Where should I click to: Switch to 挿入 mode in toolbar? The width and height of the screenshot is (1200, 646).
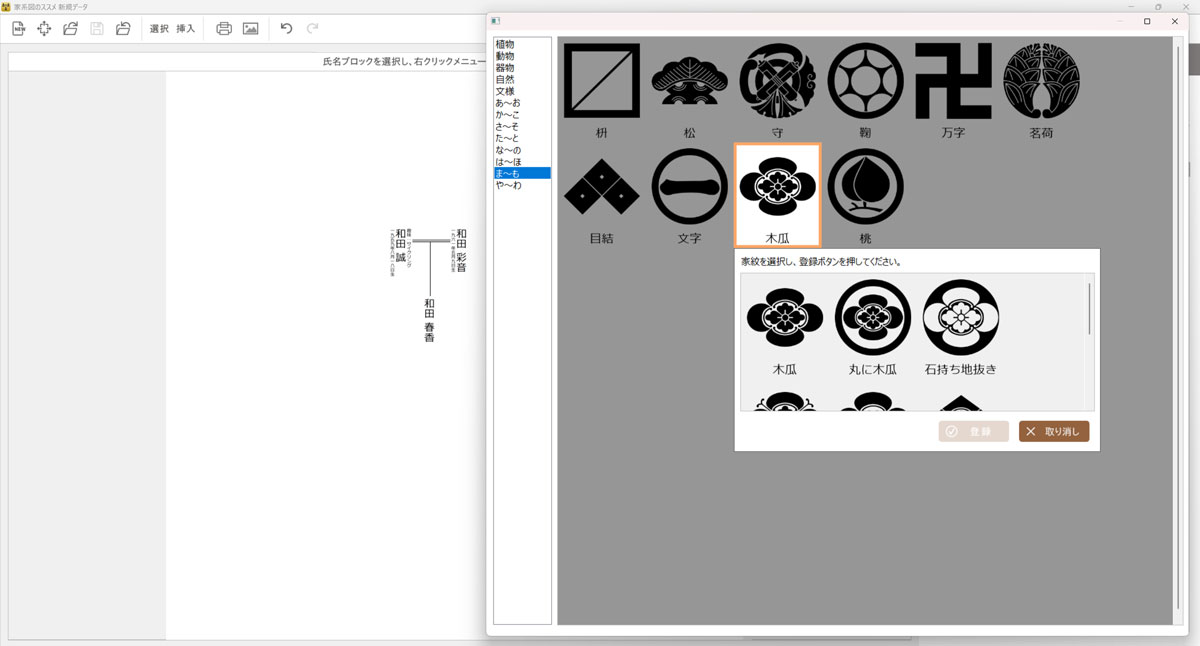tap(186, 29)
